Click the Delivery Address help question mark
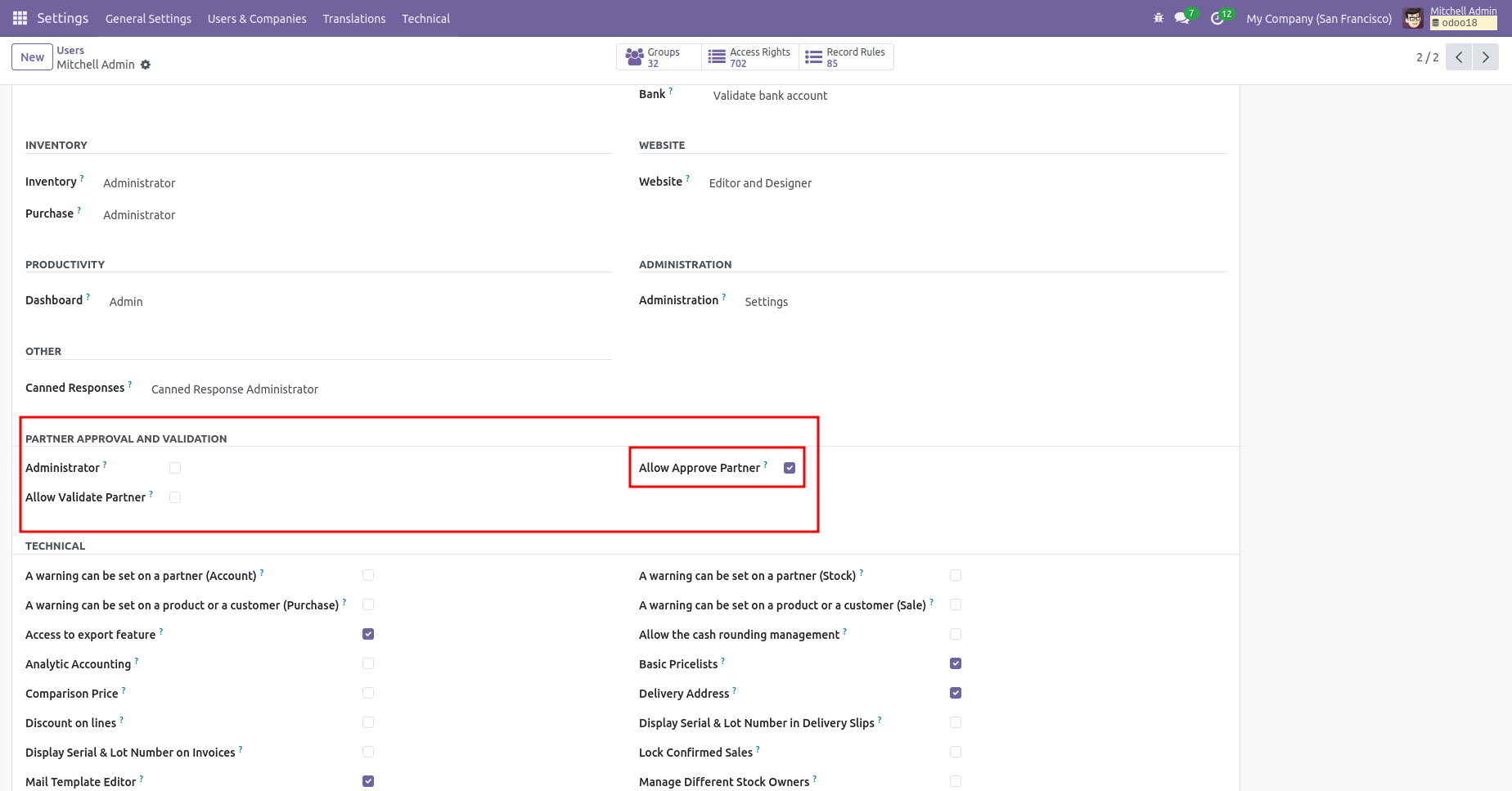The height and width of the screenshot is (791, 1512). point(734,690)
